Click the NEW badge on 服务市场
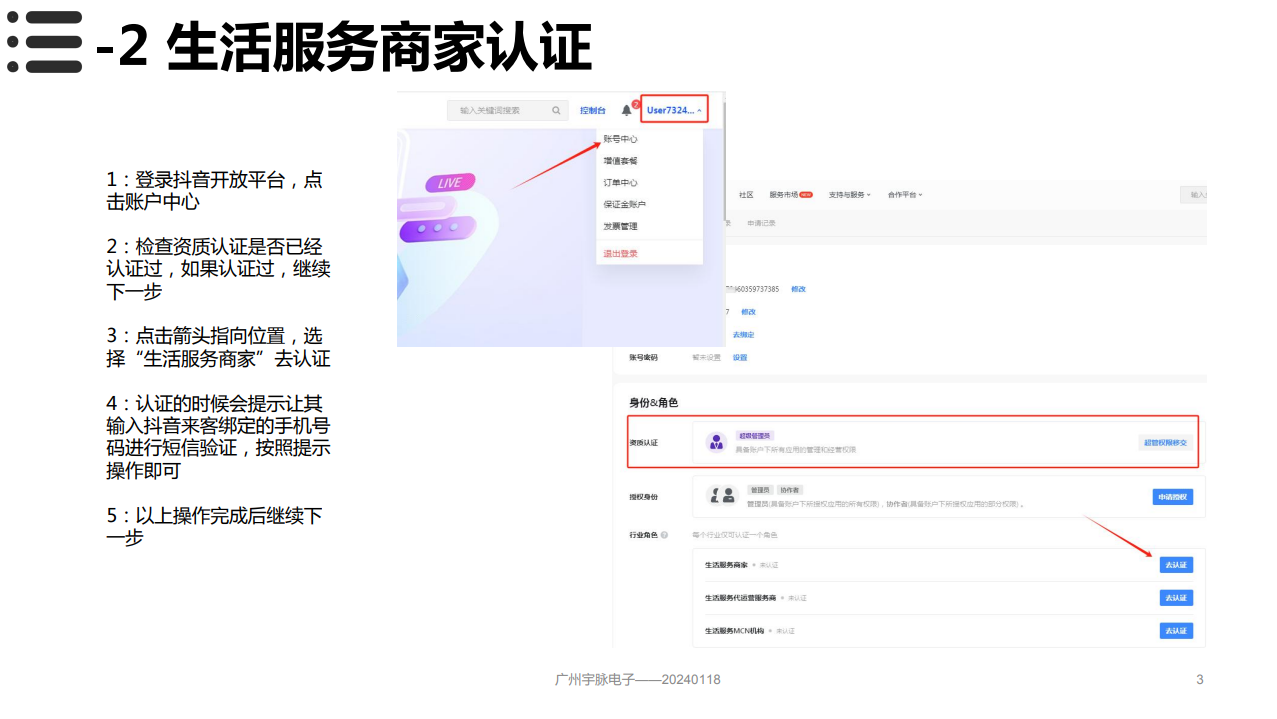This screenshot has height=719, width=1277. tap(805, 192)
